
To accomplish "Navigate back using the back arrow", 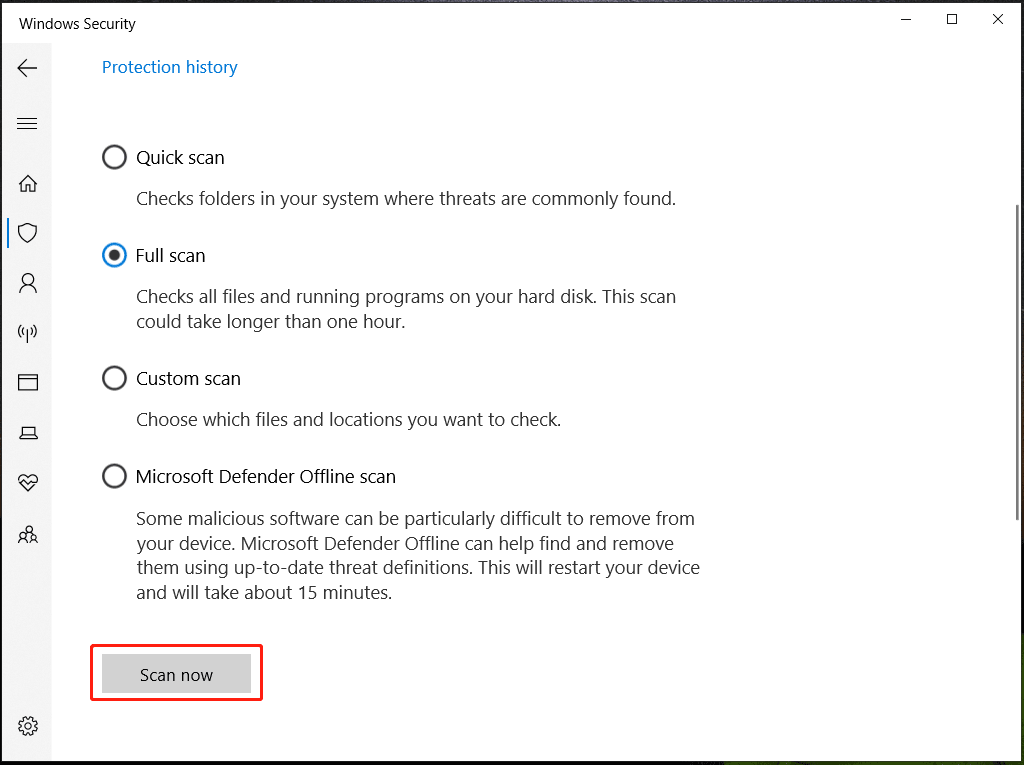I will [x=27, y=67].
